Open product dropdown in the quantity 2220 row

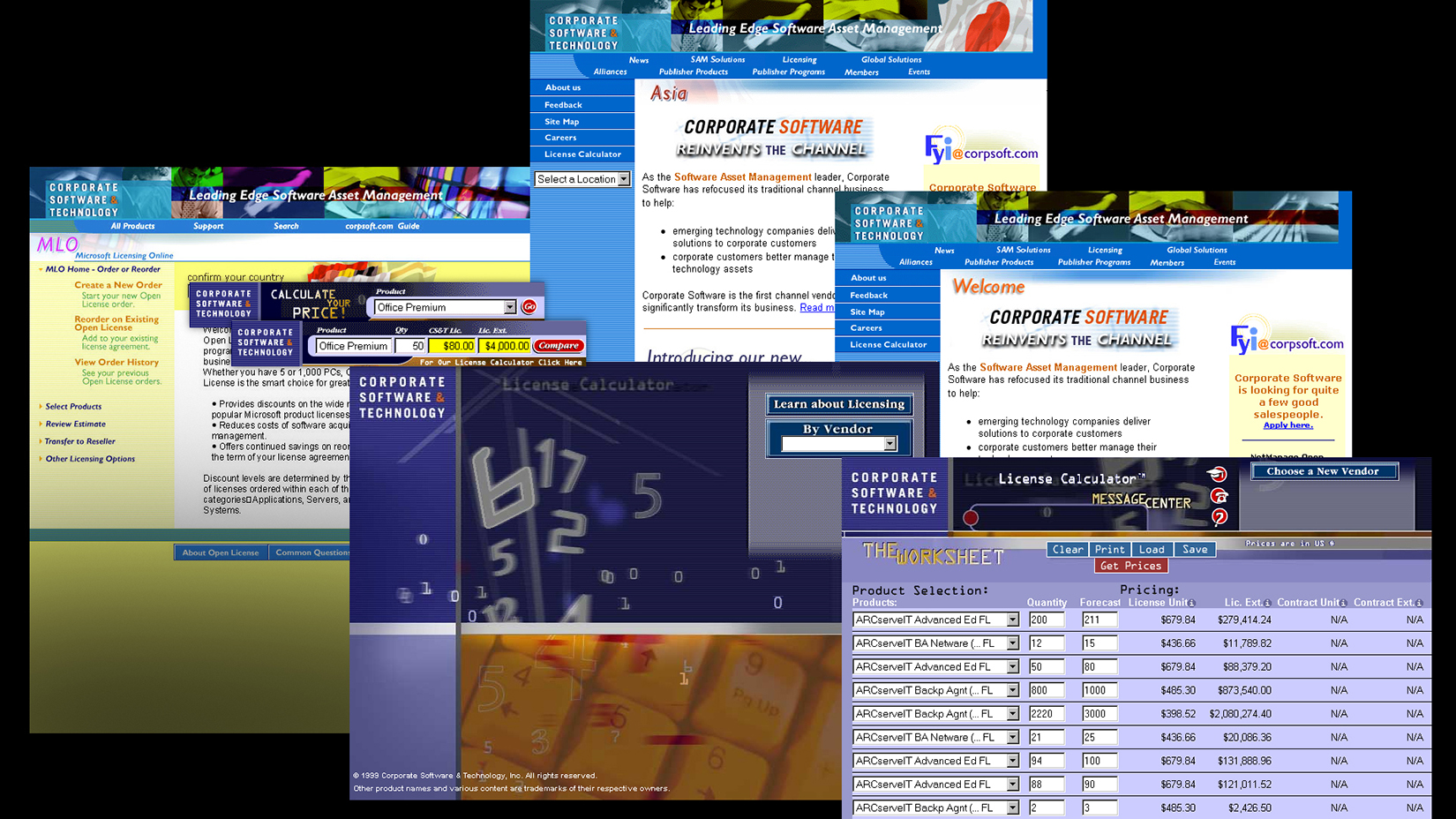(935, 714)
